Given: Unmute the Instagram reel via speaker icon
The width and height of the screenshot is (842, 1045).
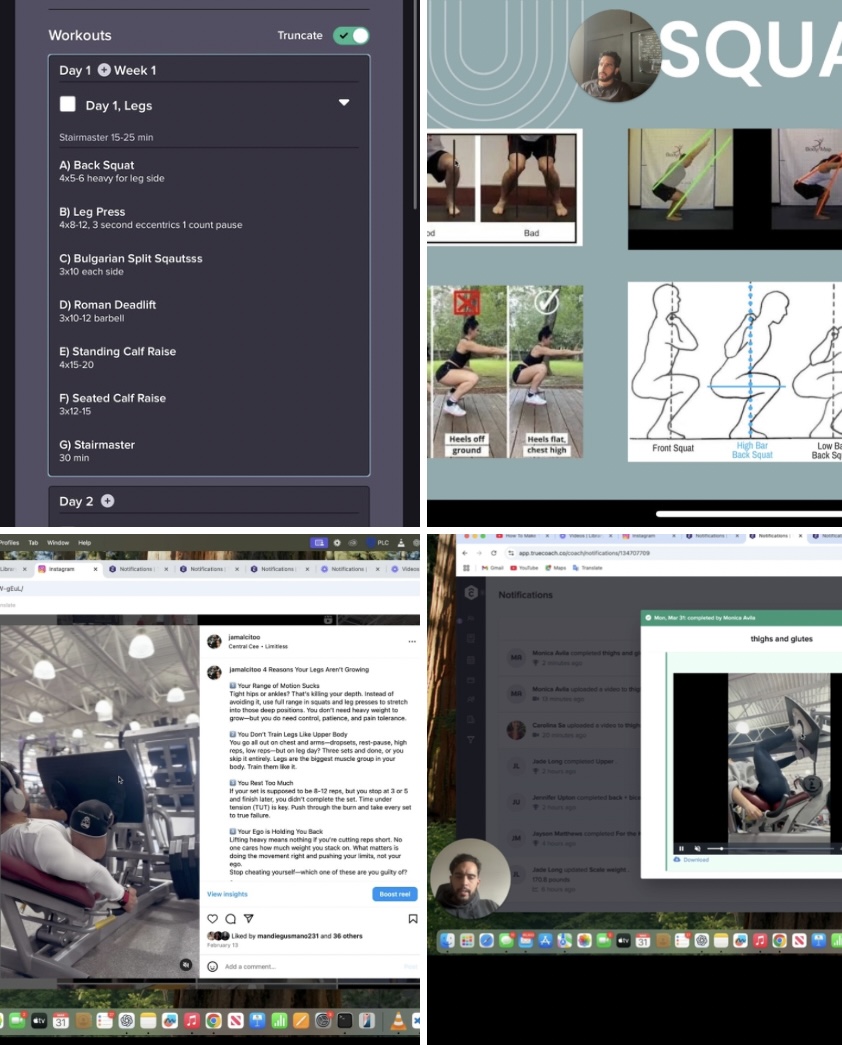Looking at the screenshot, I should coord(185,964).
